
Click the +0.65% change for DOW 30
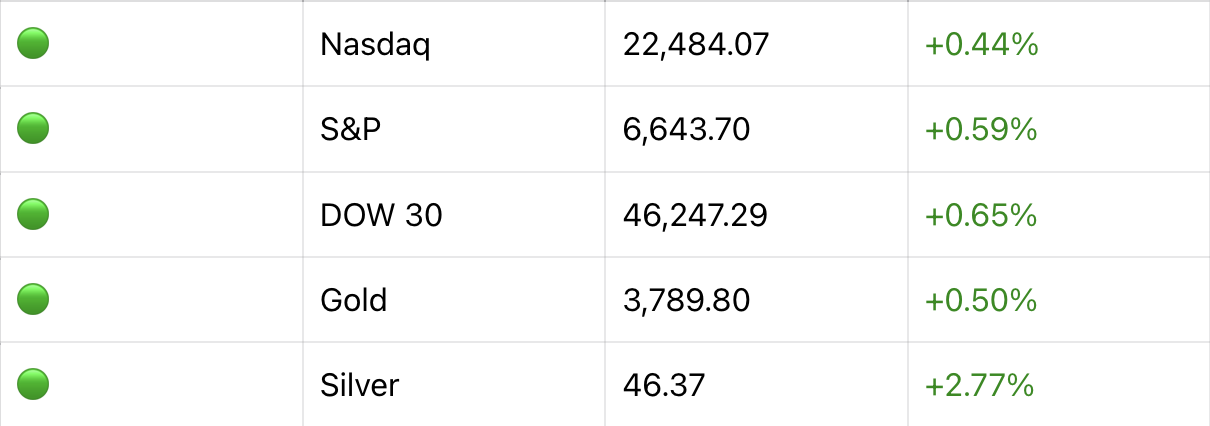[981, 214]
